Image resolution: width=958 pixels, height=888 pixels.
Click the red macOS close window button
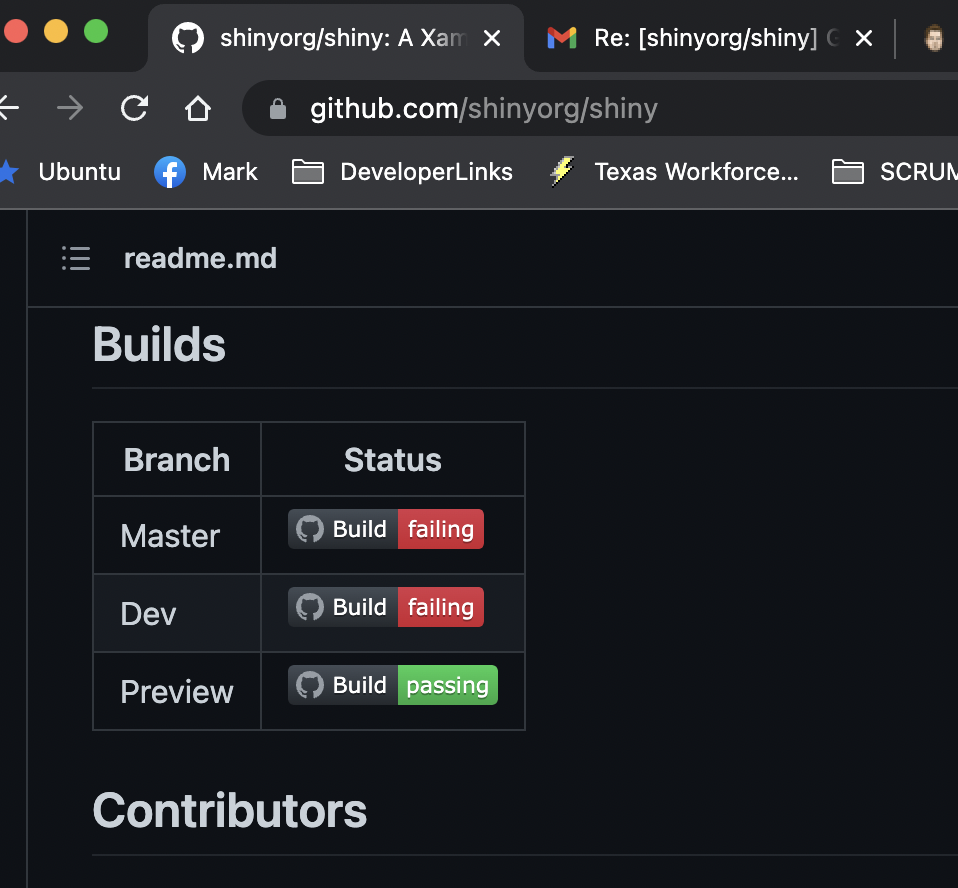coord(16,31)
